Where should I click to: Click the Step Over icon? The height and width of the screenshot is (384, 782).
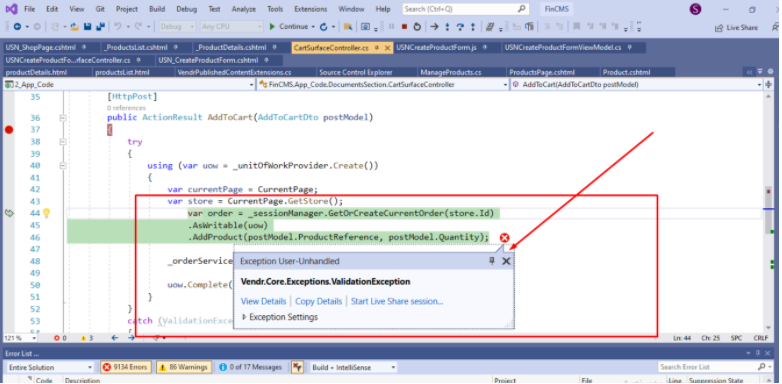coord(460,27)
